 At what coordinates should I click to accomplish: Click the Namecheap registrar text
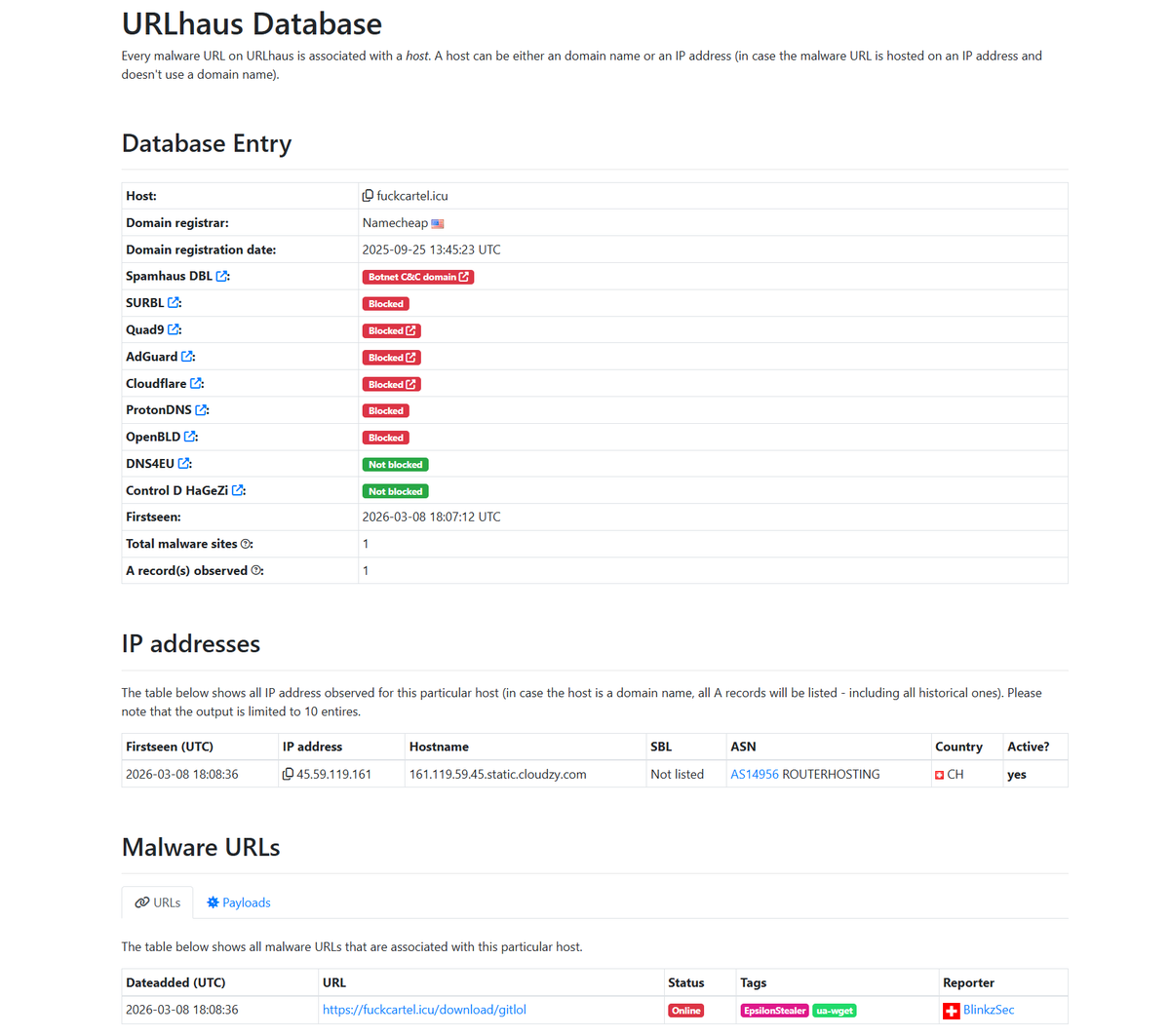(x=395, y=223)
